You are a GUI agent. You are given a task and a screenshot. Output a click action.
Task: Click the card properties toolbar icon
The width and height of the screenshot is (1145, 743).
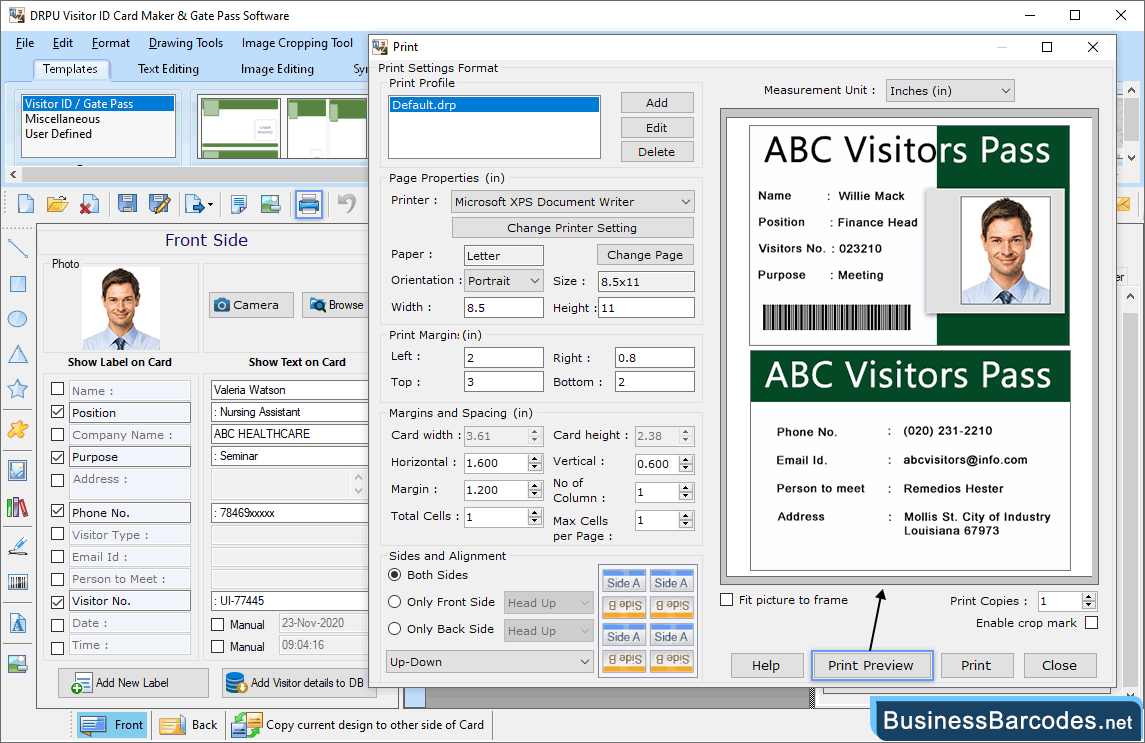click(239, 204)
